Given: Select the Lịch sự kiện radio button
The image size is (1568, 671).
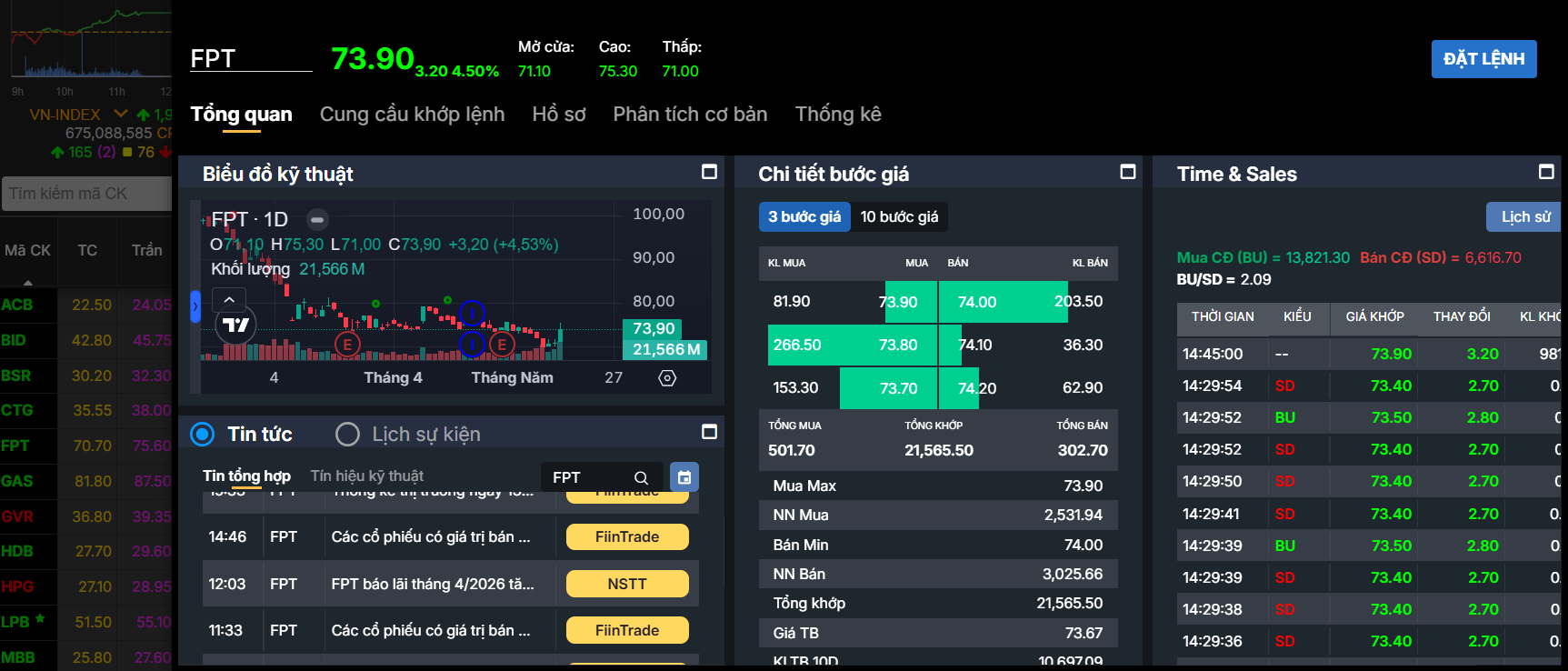Looking at the screenshot, I should 347,434.
